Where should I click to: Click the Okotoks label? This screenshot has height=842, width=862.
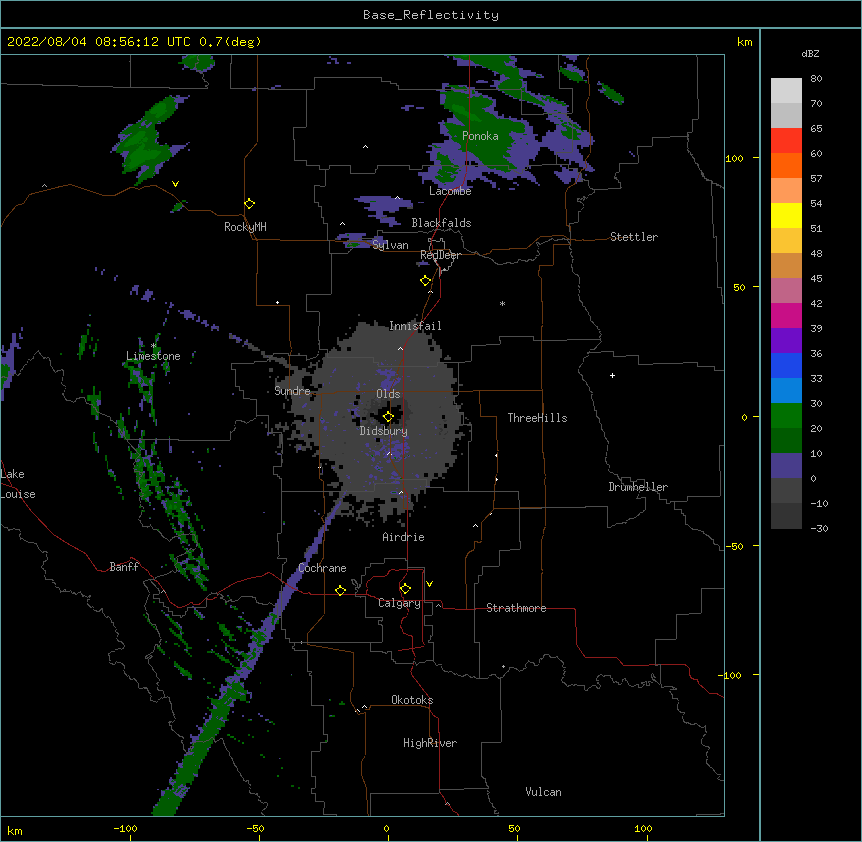[x=412, y=700]
